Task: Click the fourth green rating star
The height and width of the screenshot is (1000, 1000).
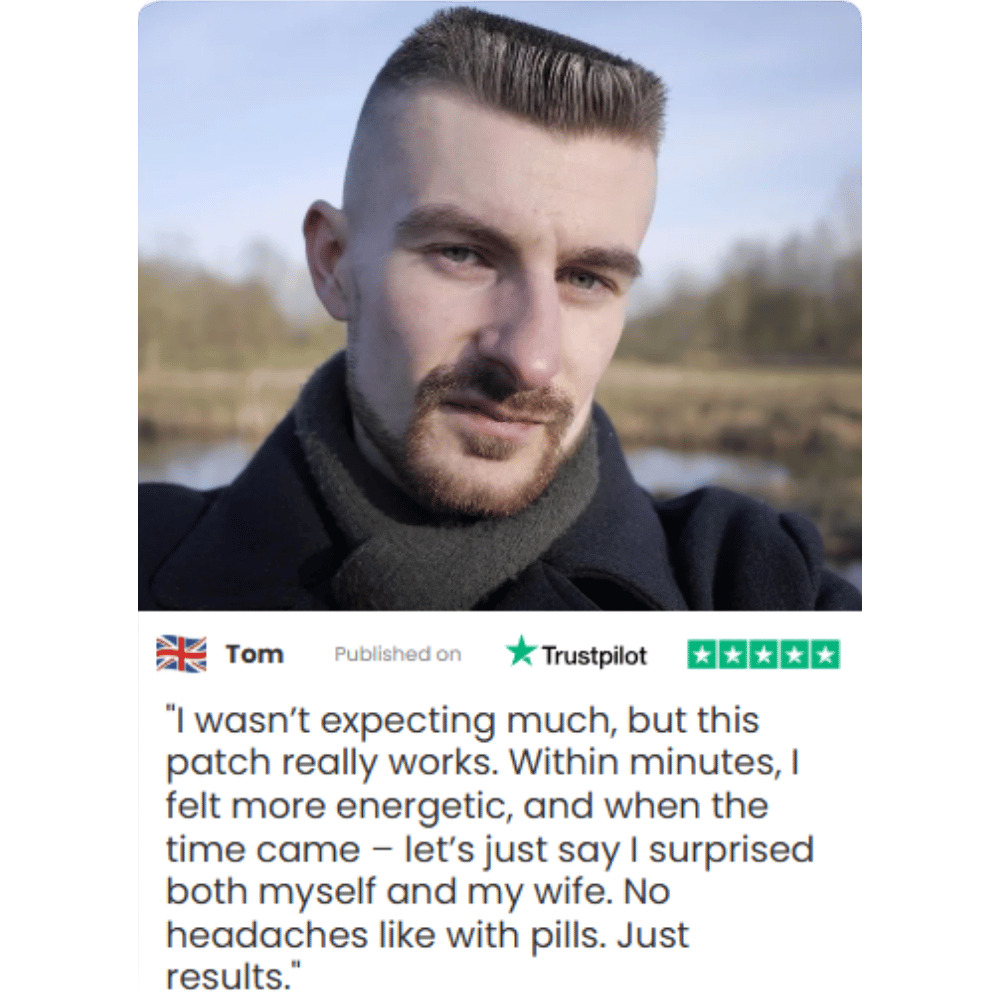Action: tap(794, 654)
